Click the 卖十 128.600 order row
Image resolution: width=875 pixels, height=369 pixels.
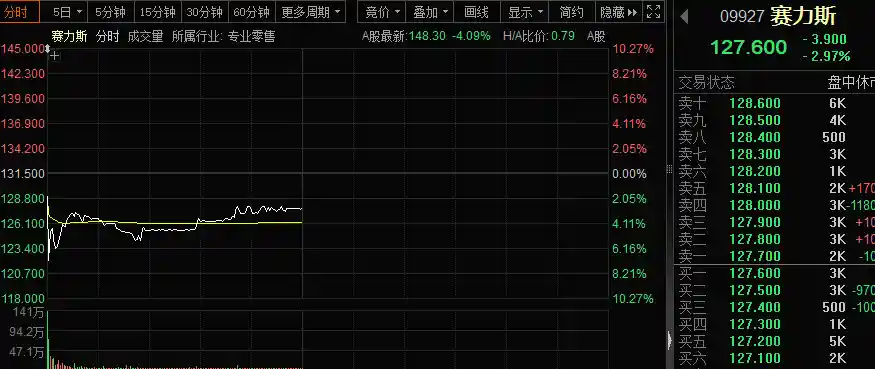pos(775,103)
